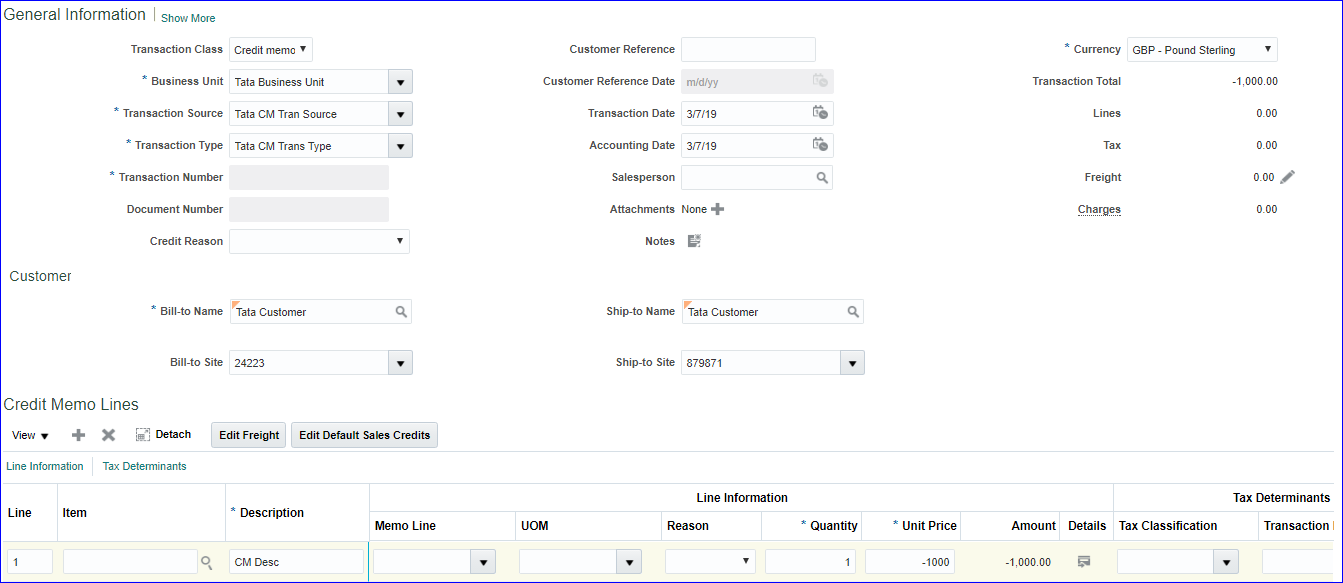Click the Item search icon in line 1
Screen dimensions: 1343x583
[x=207, y=563]
